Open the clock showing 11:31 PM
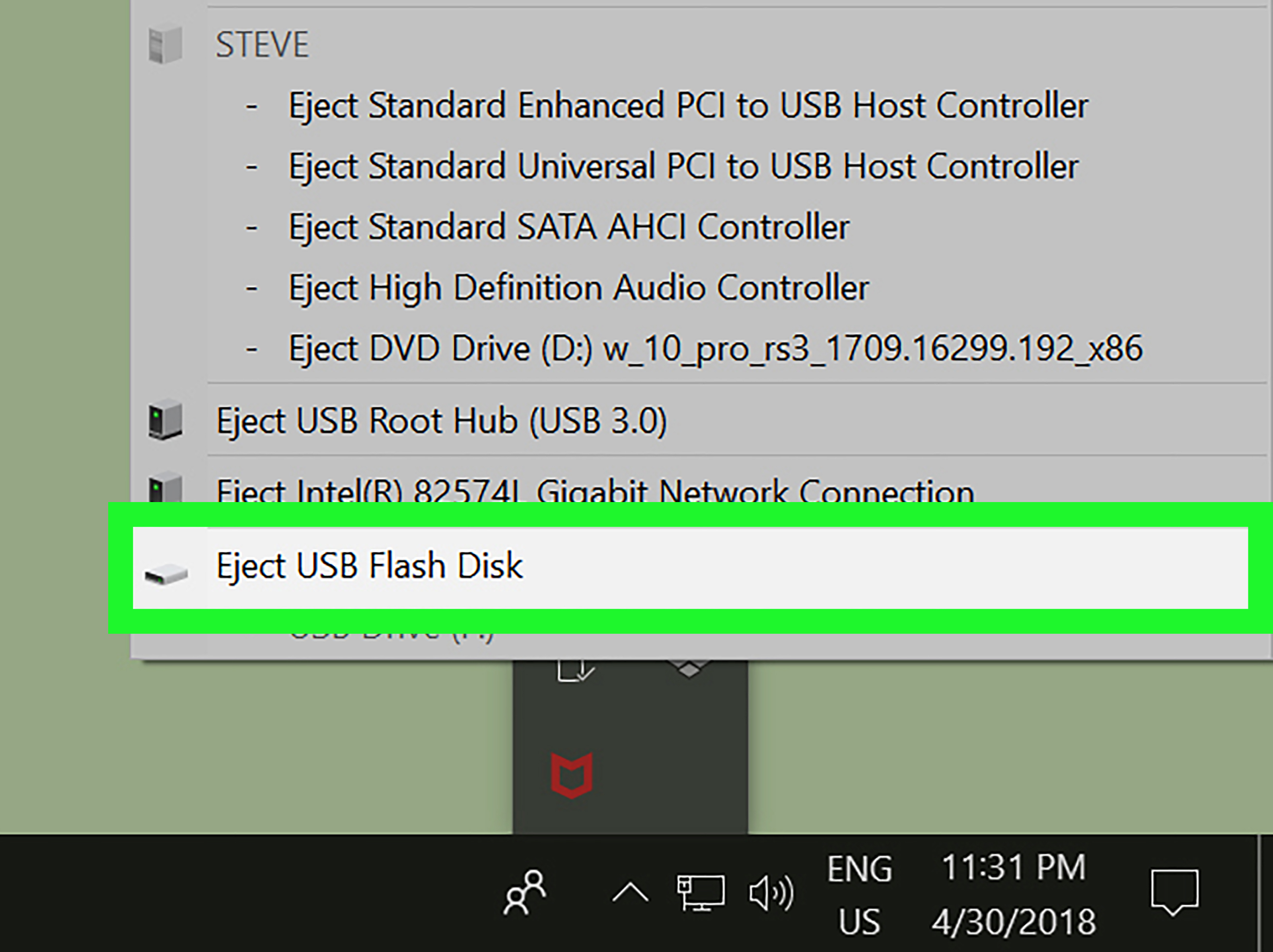 click(1014, 894)
